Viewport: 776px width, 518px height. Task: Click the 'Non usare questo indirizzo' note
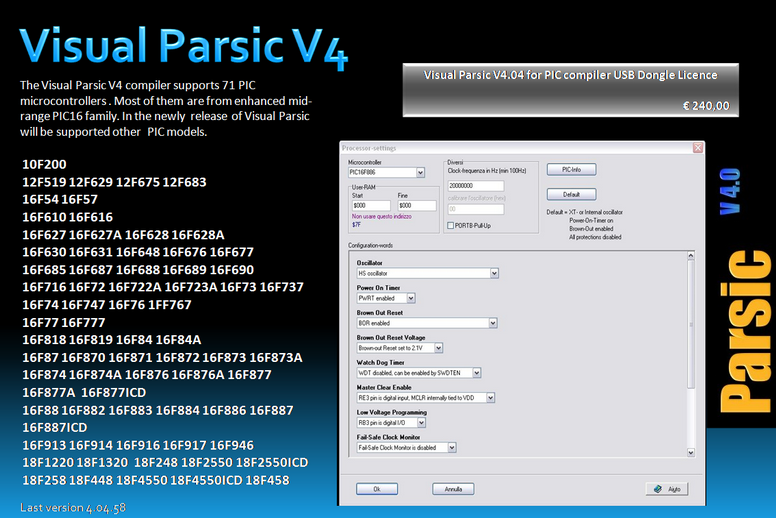point(382,216)
